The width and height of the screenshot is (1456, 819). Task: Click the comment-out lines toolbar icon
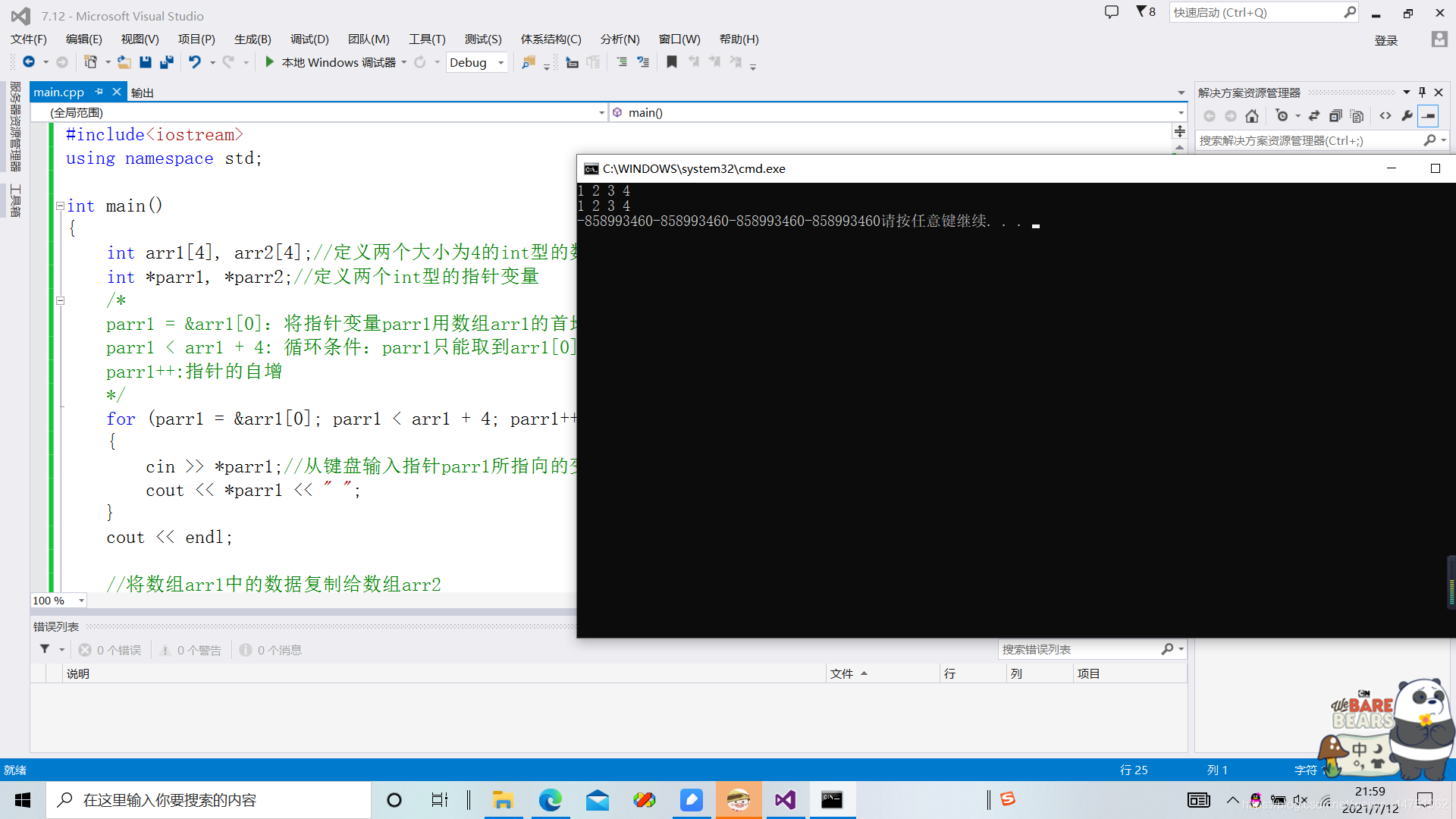tap(622, 62)
